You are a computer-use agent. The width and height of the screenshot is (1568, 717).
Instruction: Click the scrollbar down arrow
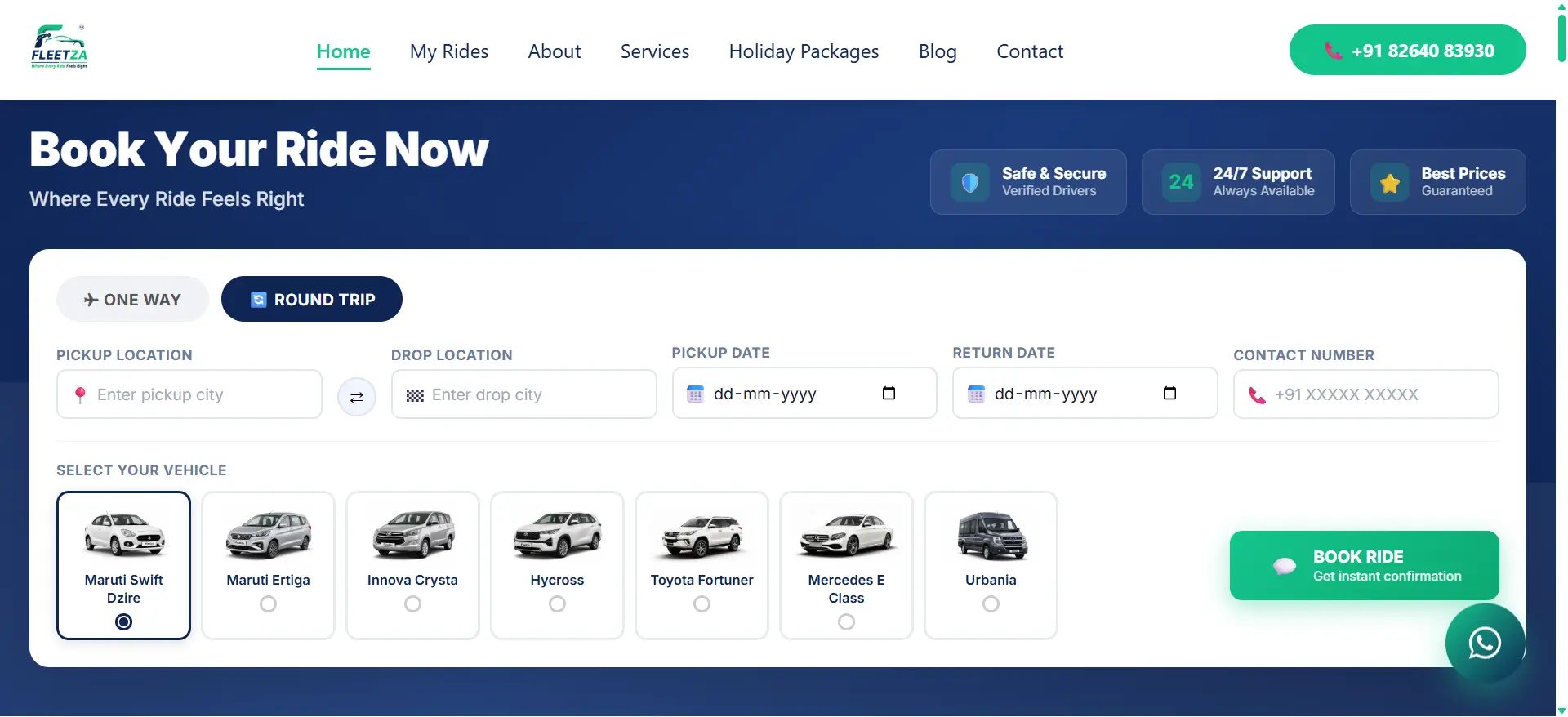[x=1561, y=710]
